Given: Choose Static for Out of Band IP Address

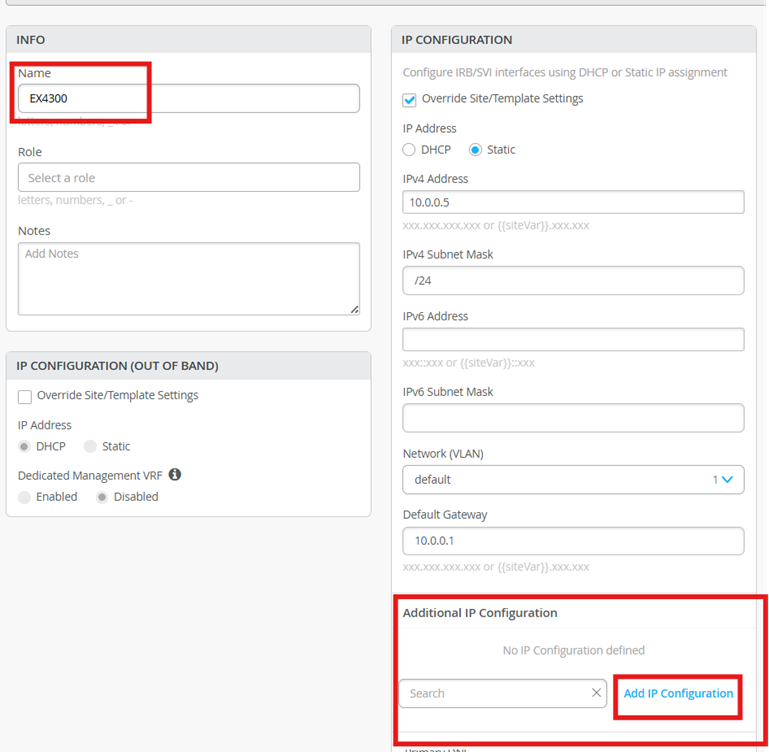Looking at the screenshot, I should [90, 447].
